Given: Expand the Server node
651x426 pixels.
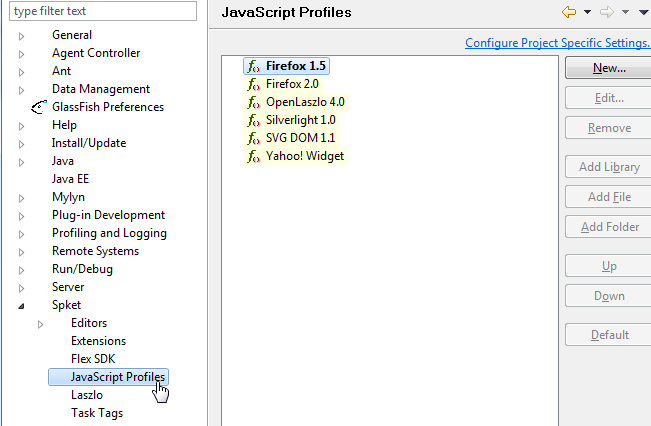Looking at the screenshot, I should click(x=22, y=288).
